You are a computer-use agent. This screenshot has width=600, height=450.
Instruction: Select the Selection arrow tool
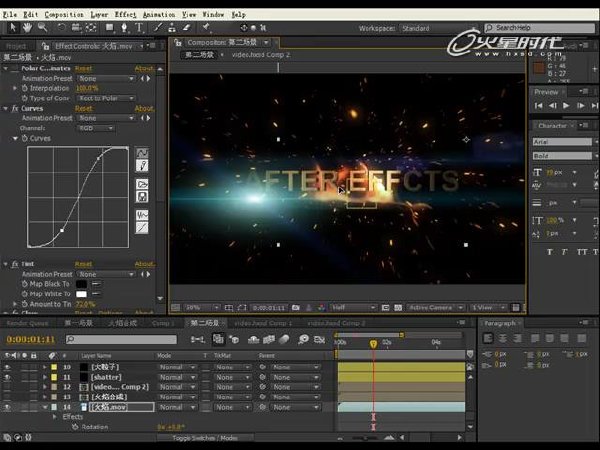pyautogui.click(x=13, y=28)
